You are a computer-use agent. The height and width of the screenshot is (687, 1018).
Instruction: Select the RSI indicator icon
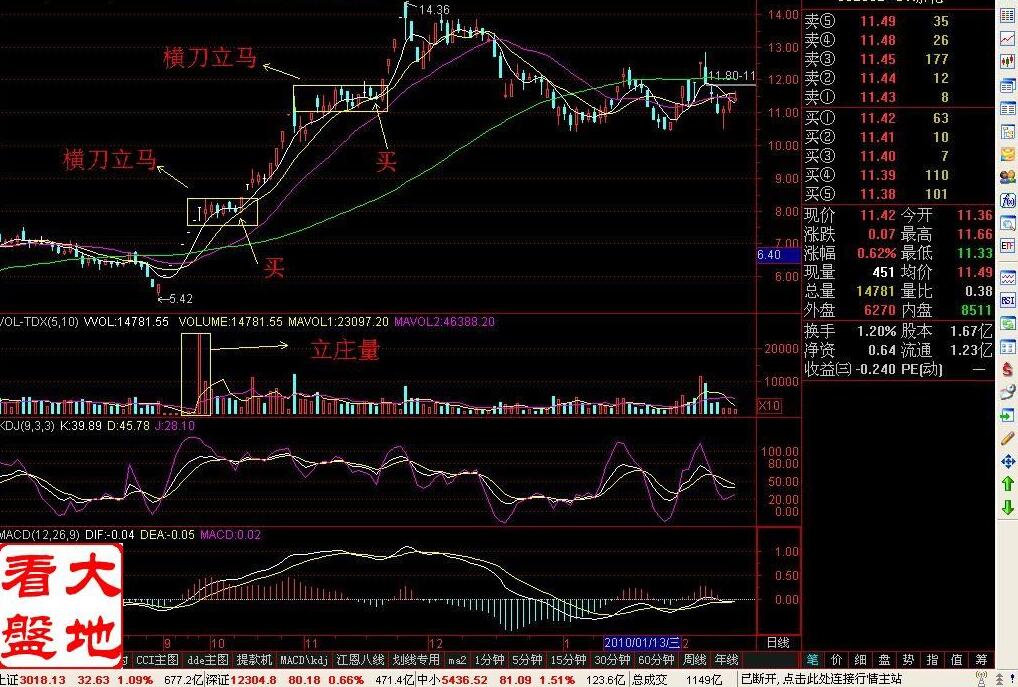[x=1008, y=300]
